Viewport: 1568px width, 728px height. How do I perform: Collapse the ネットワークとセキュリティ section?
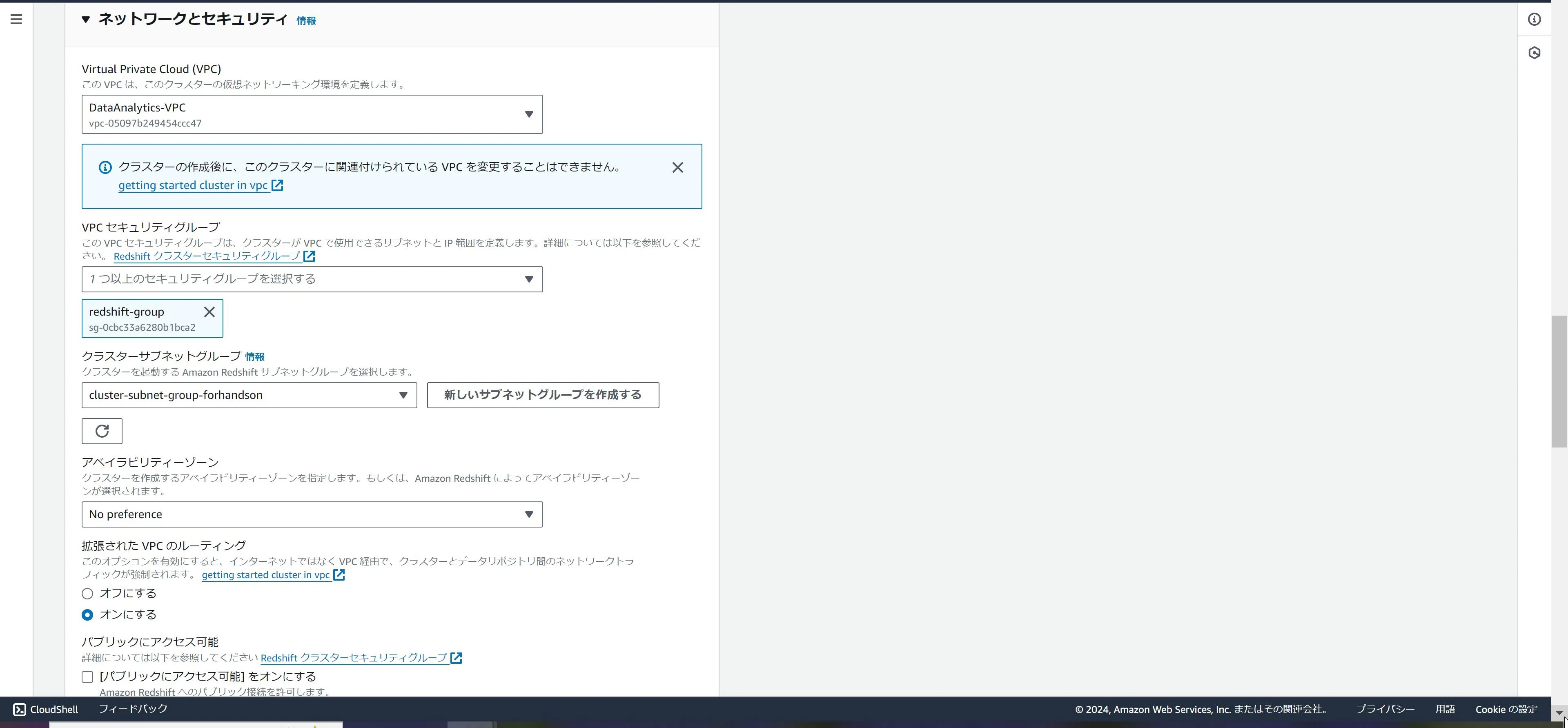(86, 20)
